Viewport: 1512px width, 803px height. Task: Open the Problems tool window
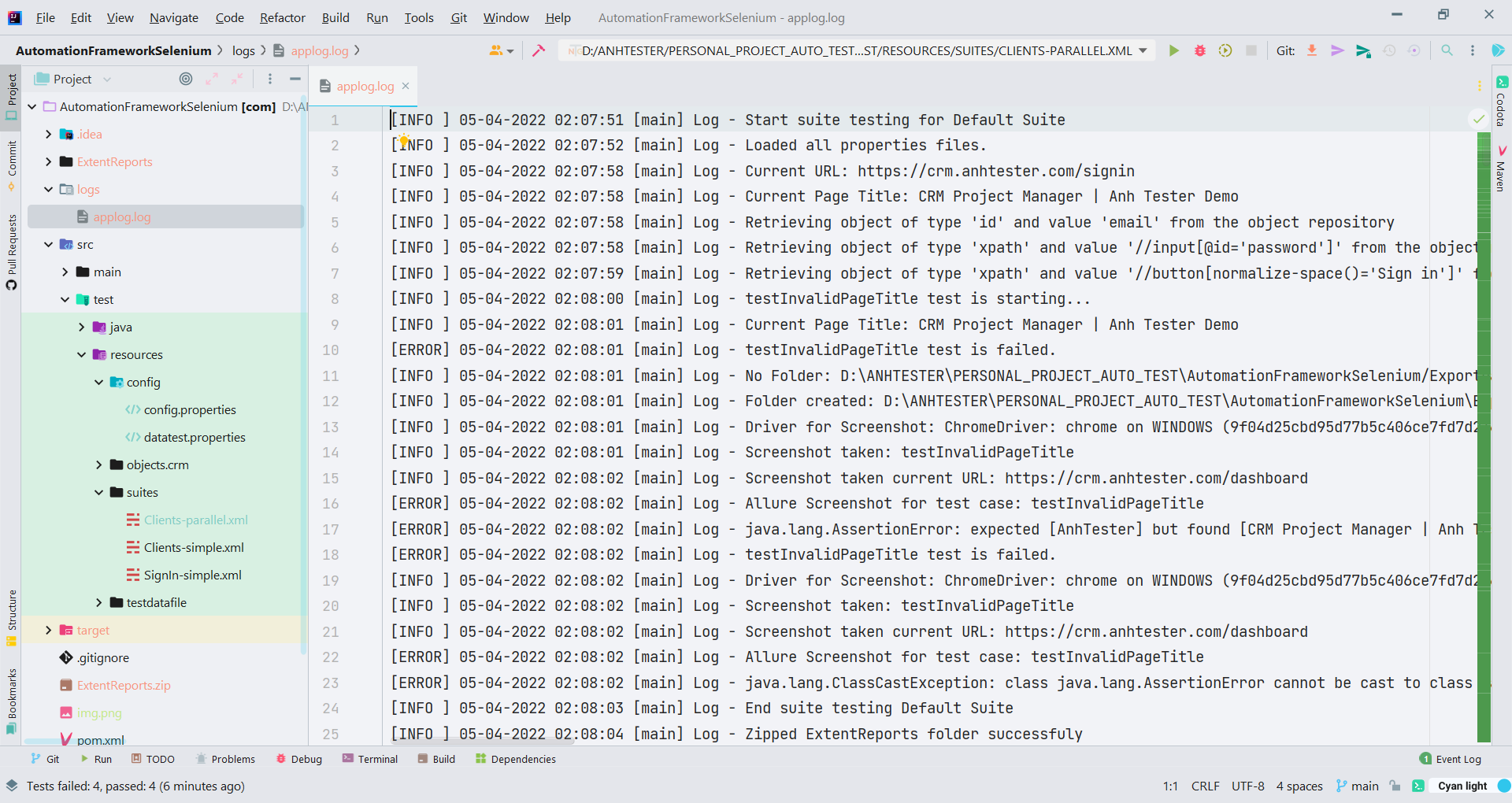pos(225,759)
